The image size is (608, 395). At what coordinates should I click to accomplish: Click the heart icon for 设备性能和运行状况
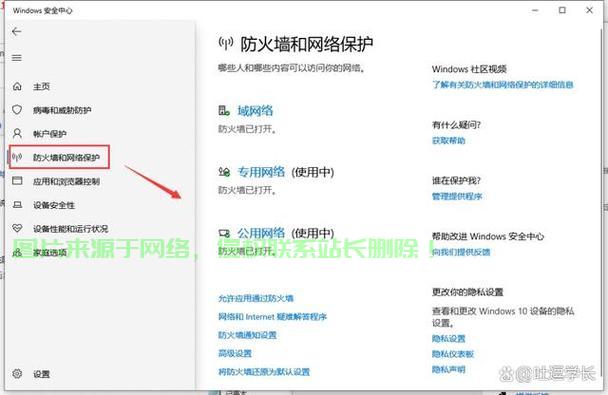pyautogui.click(x=17, y=228)
